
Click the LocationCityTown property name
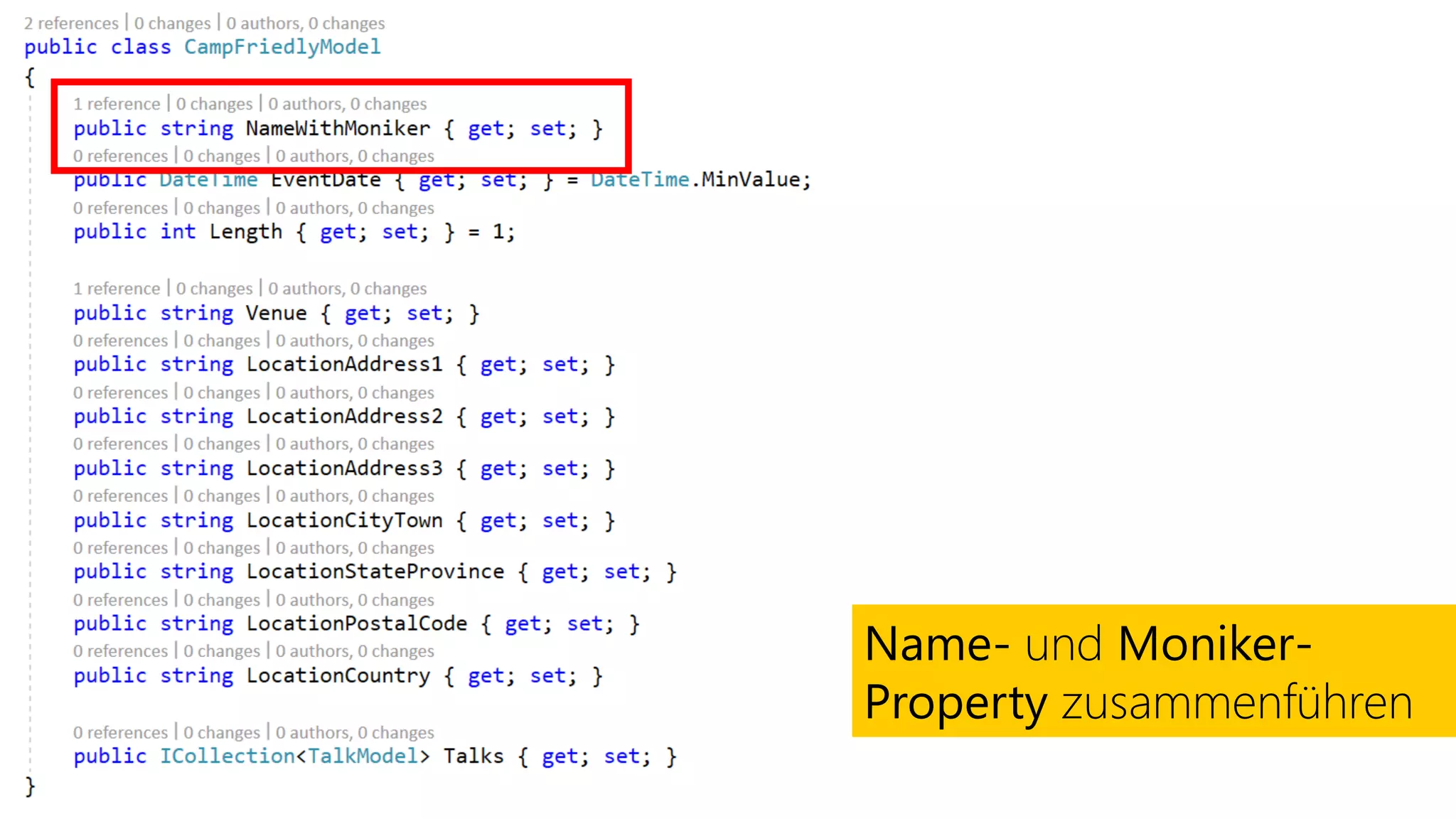pos(345,520)
